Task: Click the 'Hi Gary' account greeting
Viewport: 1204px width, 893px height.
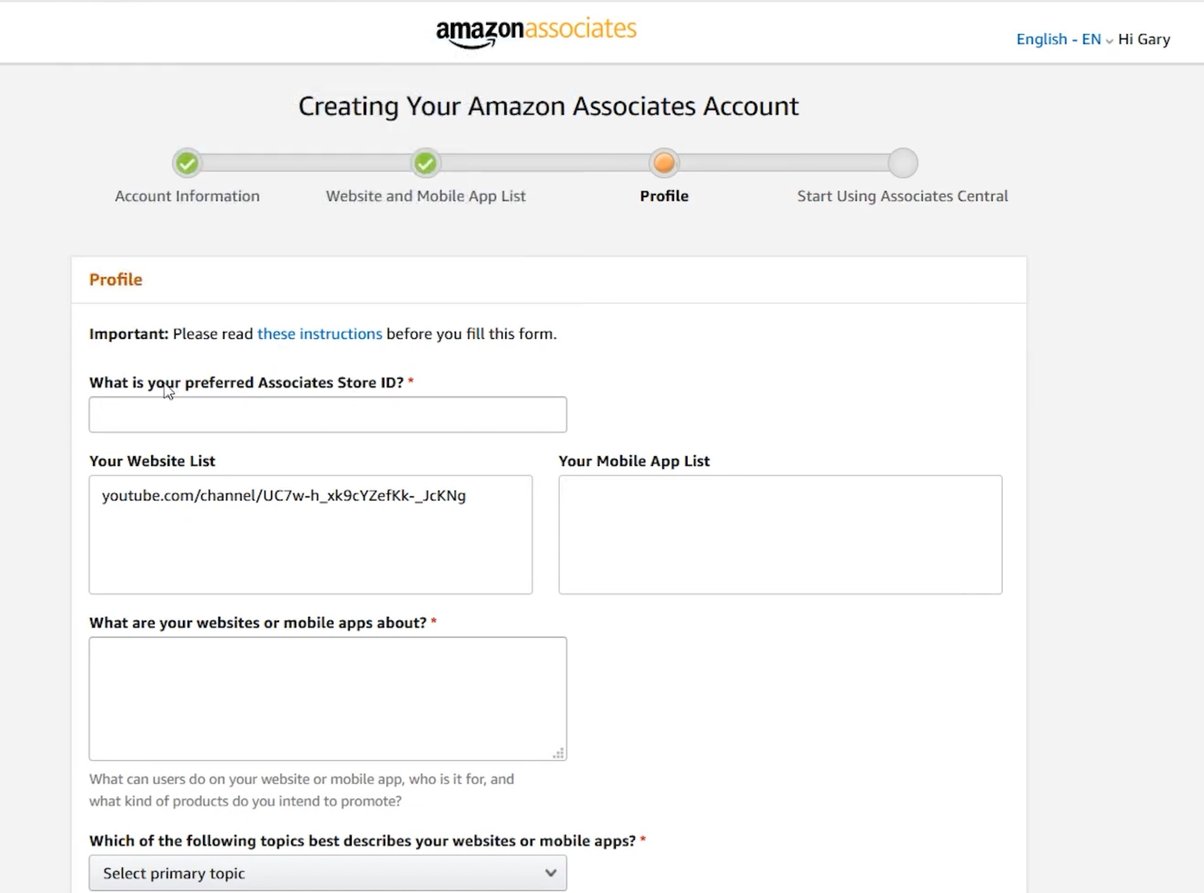Action: (x=1144, y=39)
